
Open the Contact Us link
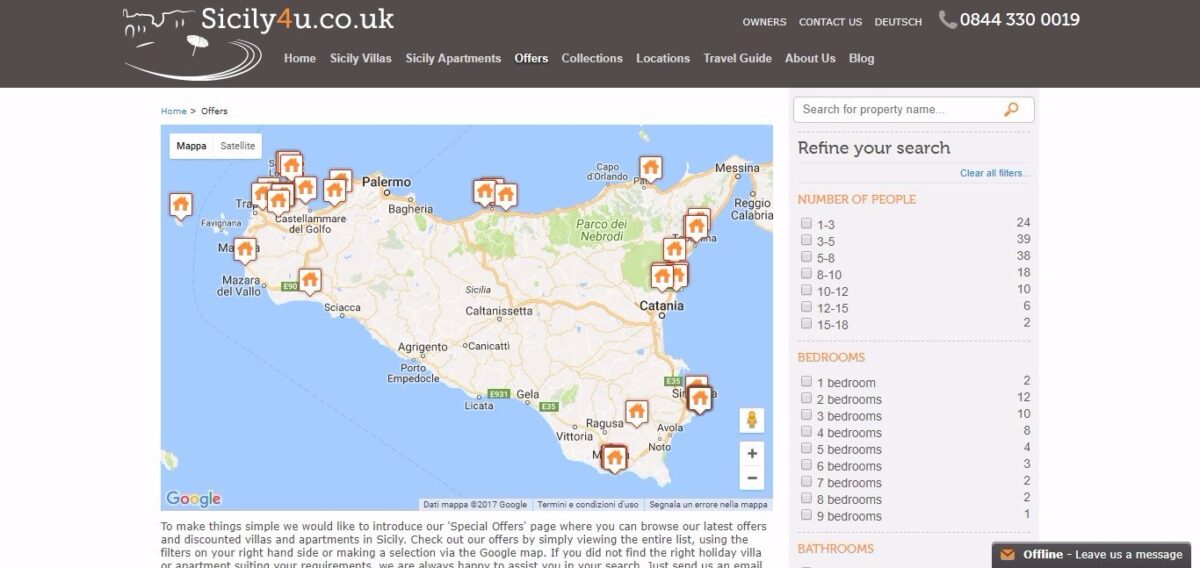click(x=830, y=22)
